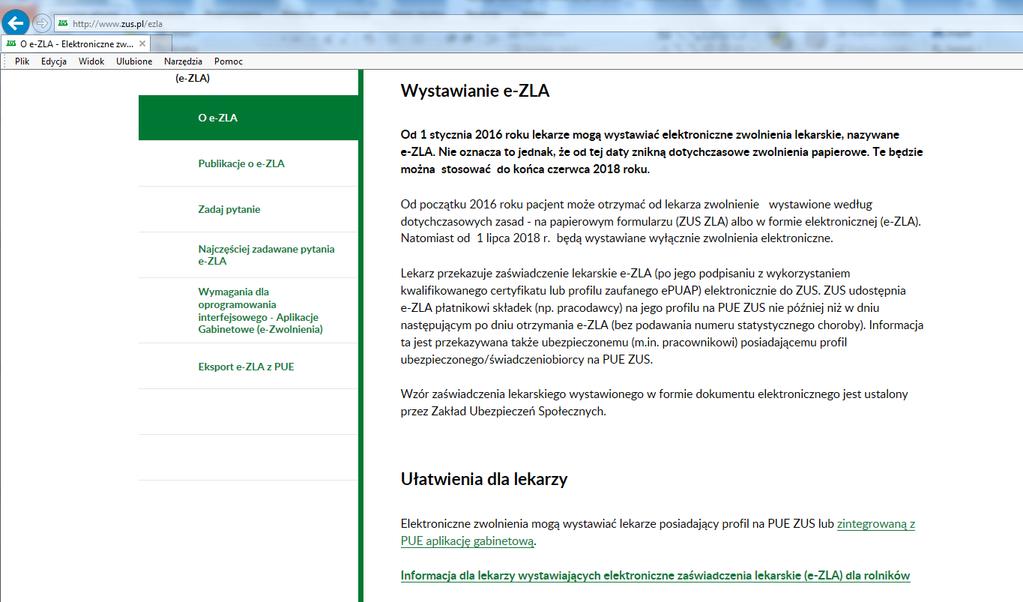The height and width of the screenshot is (602, 1023).
Task: Click the browser Forward arrow button
Action: 42,23
